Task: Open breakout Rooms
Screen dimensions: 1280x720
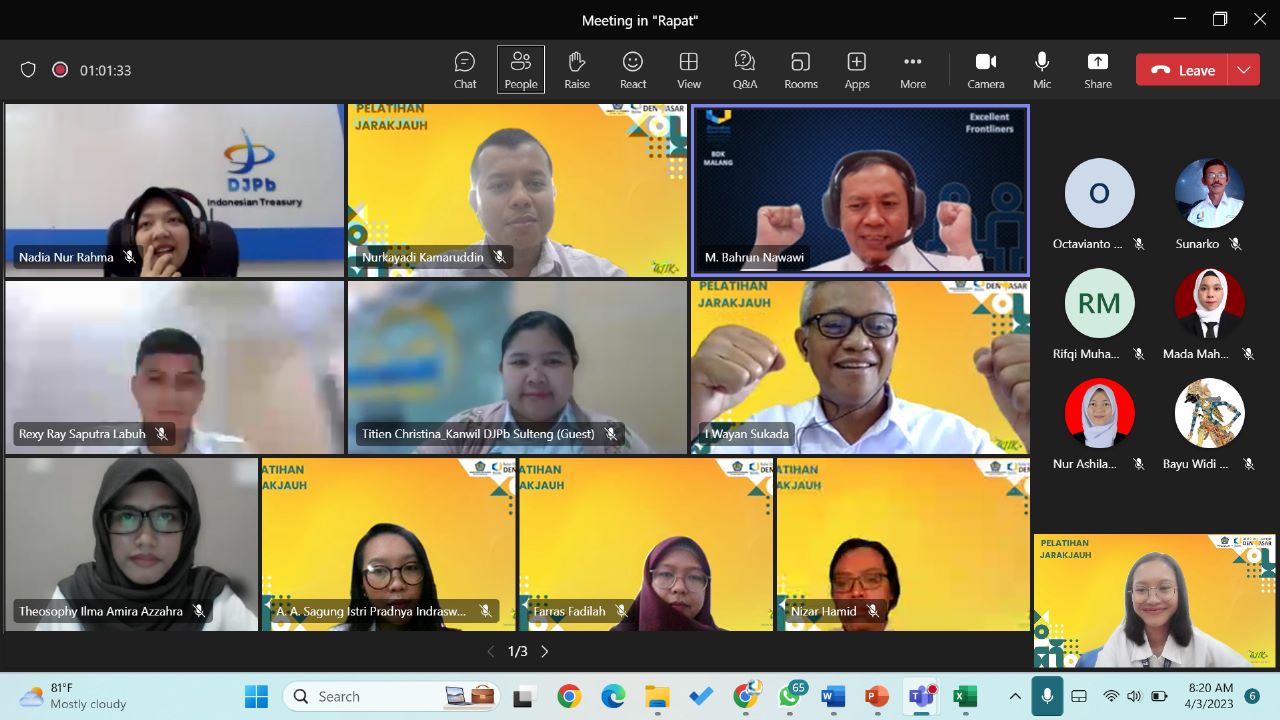Action: [801, 70]
